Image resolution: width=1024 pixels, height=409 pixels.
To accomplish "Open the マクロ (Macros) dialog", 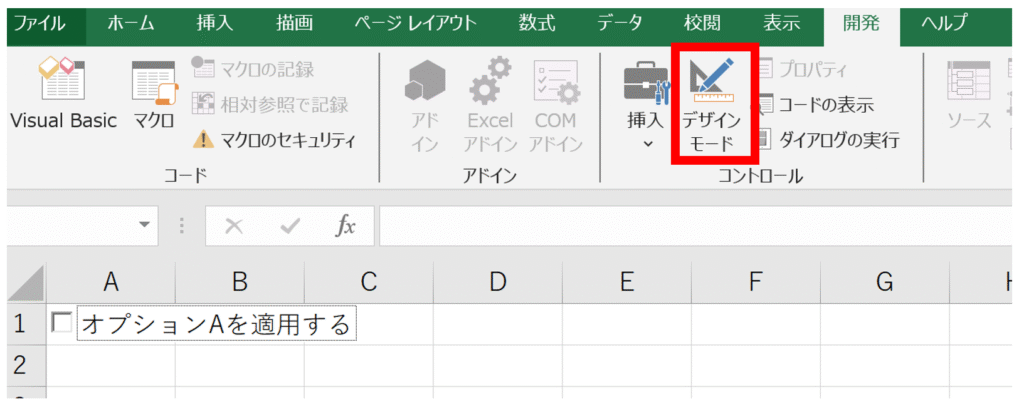I will [155, 95].
